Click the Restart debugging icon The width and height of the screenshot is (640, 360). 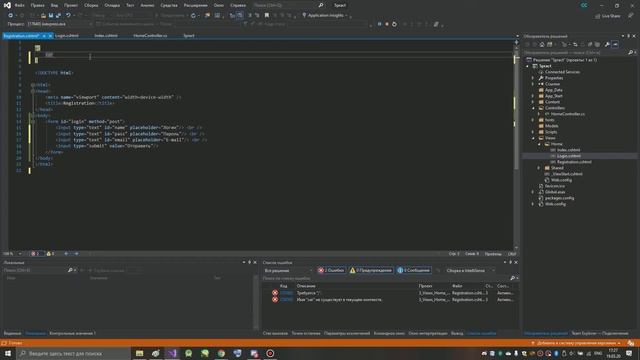click(394, 24)
